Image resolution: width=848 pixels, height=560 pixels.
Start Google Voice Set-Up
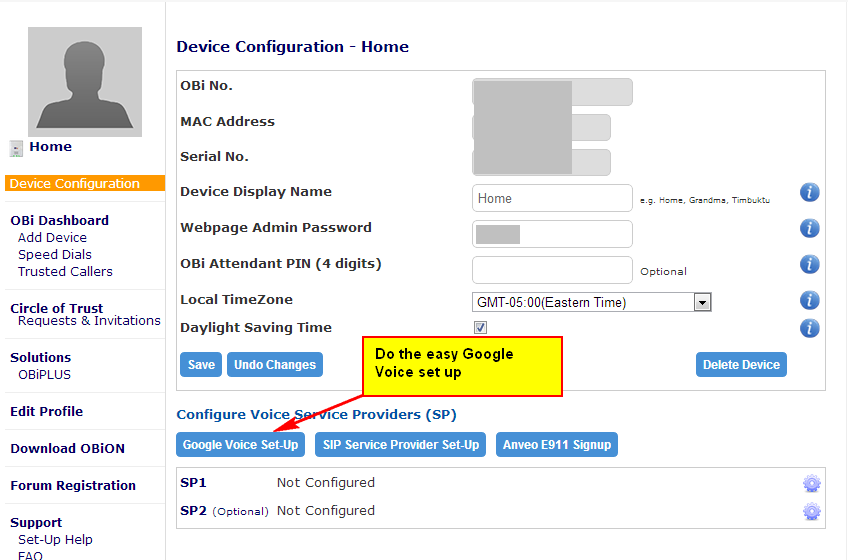[x=240, y=445]
